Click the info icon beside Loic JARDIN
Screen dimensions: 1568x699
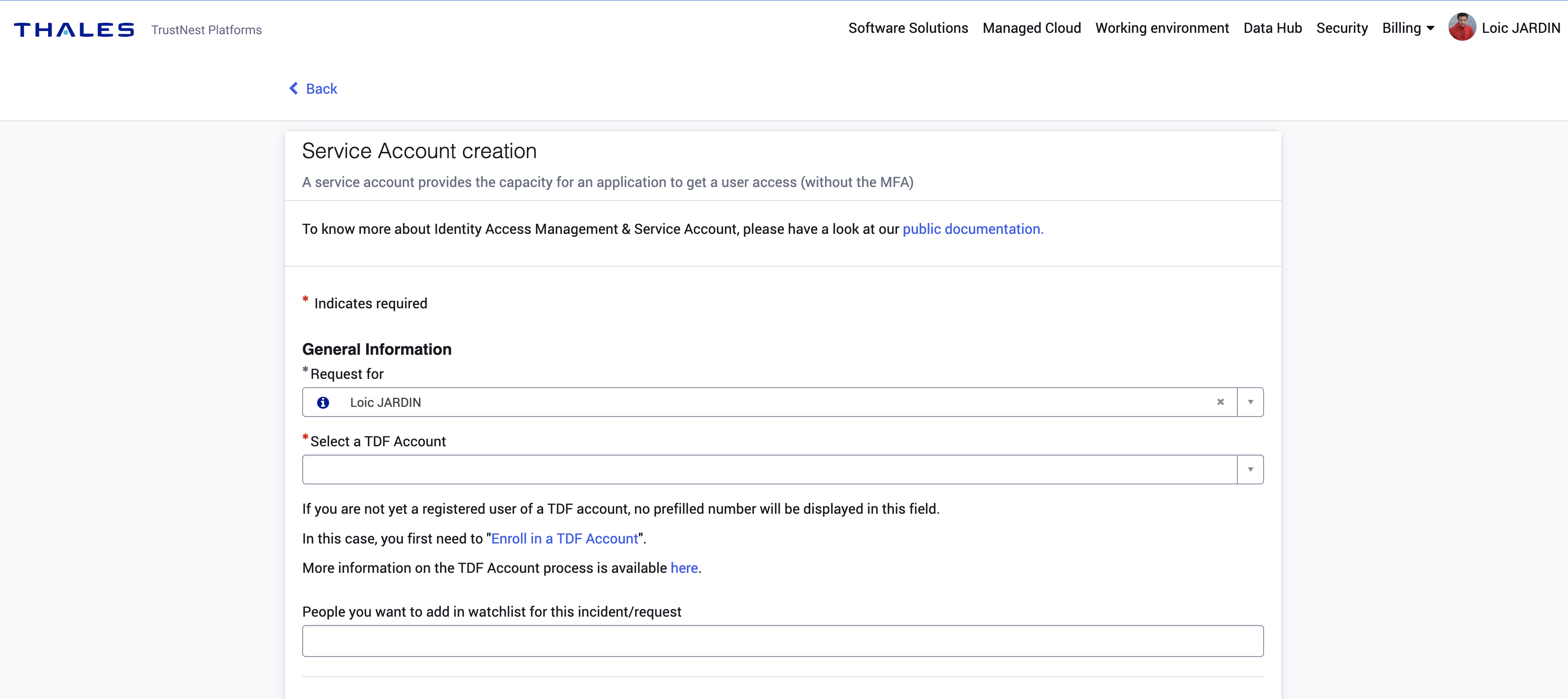click(x=323, y=402)
